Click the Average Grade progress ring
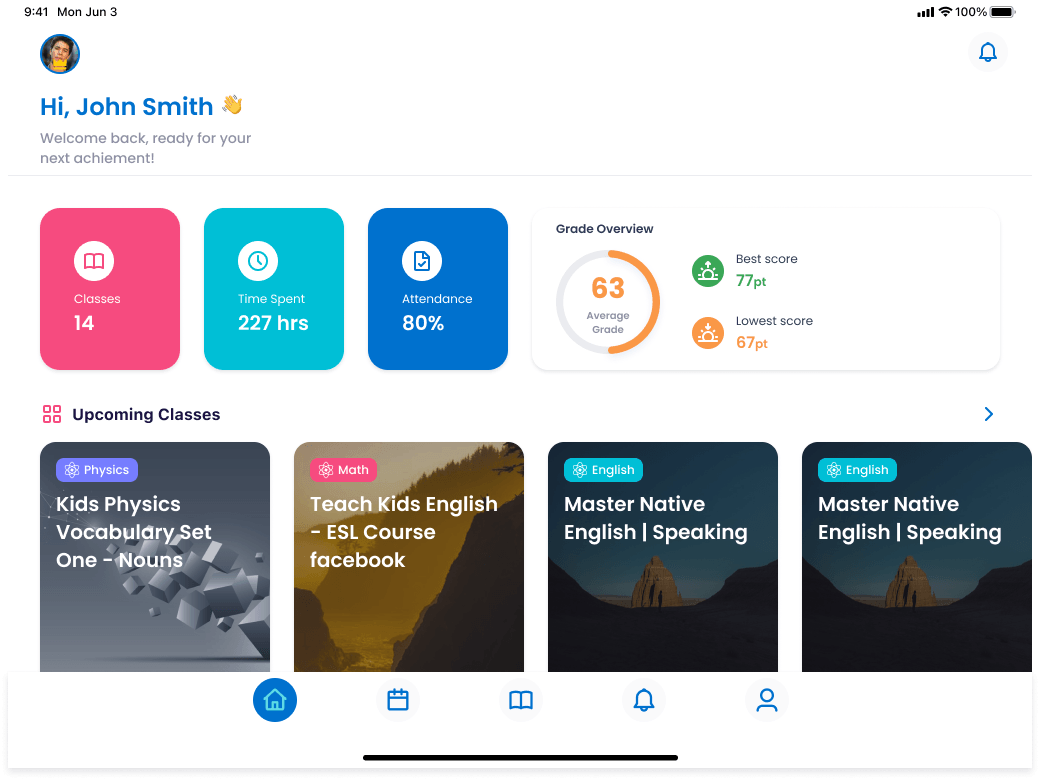1040x780 pixels. [608, 300]
